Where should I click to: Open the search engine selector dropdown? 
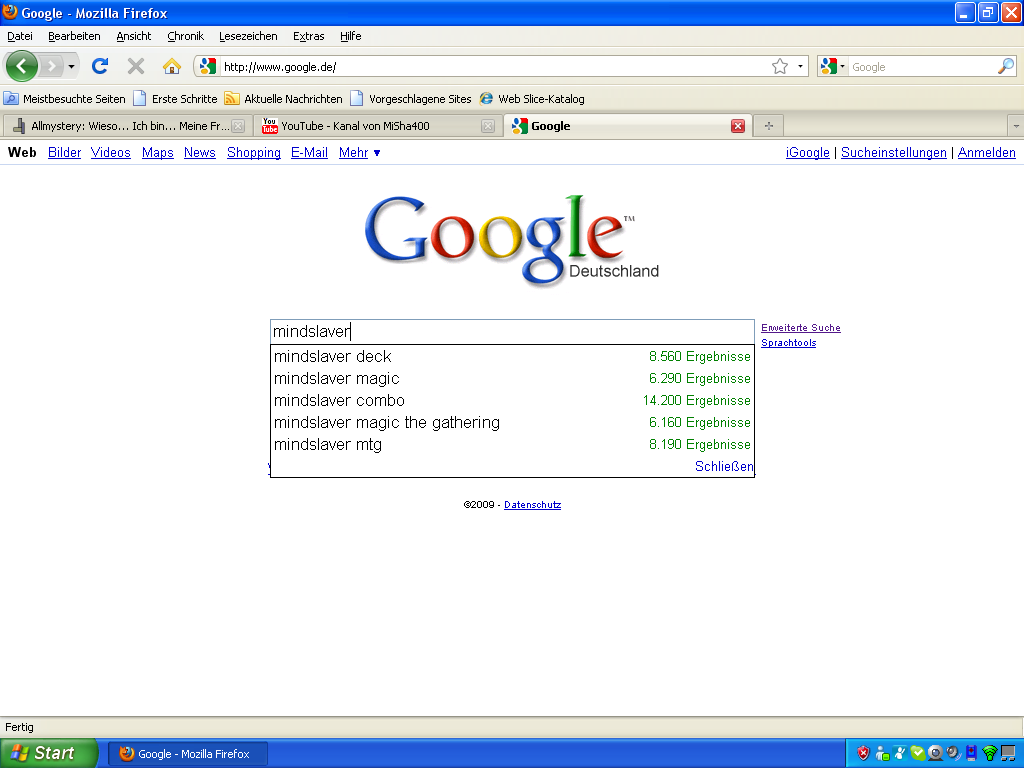click(833, 66)
